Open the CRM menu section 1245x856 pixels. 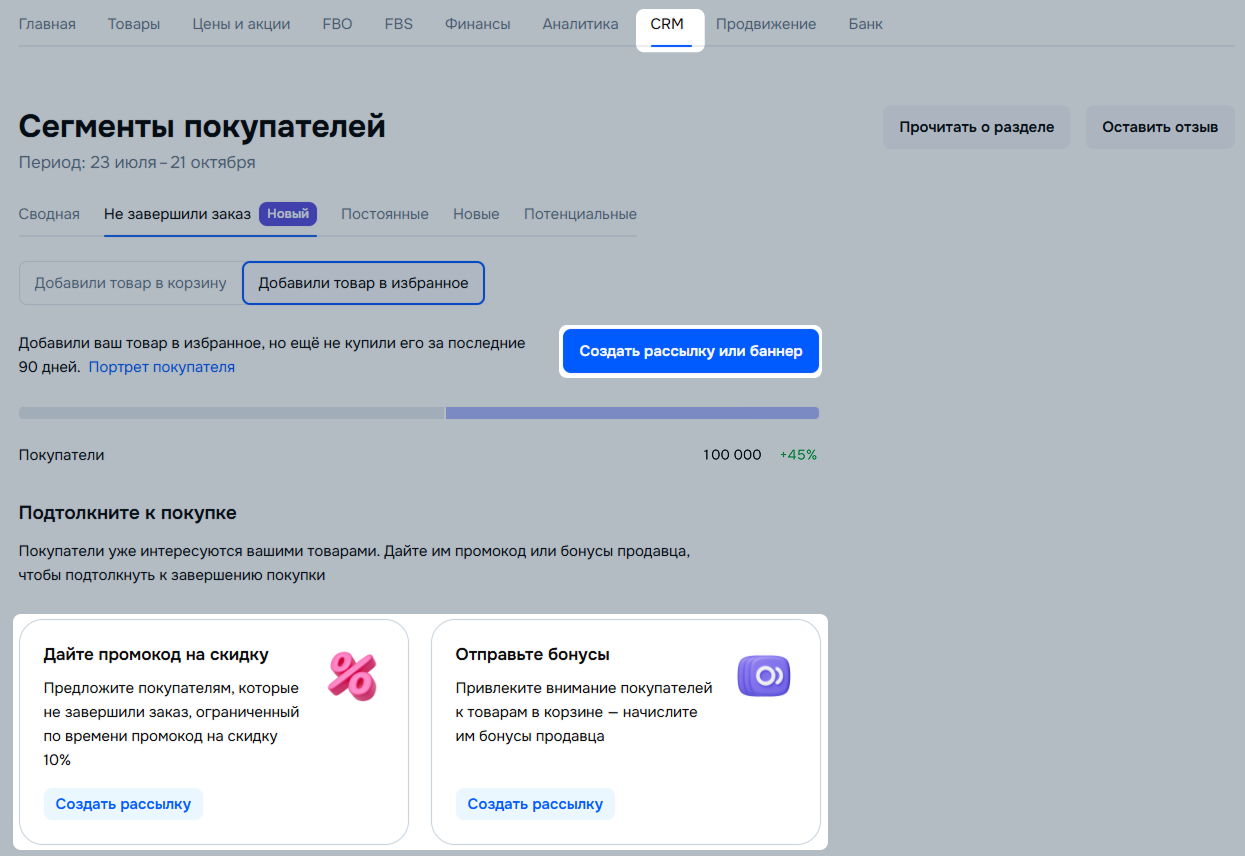click(667, 24)
